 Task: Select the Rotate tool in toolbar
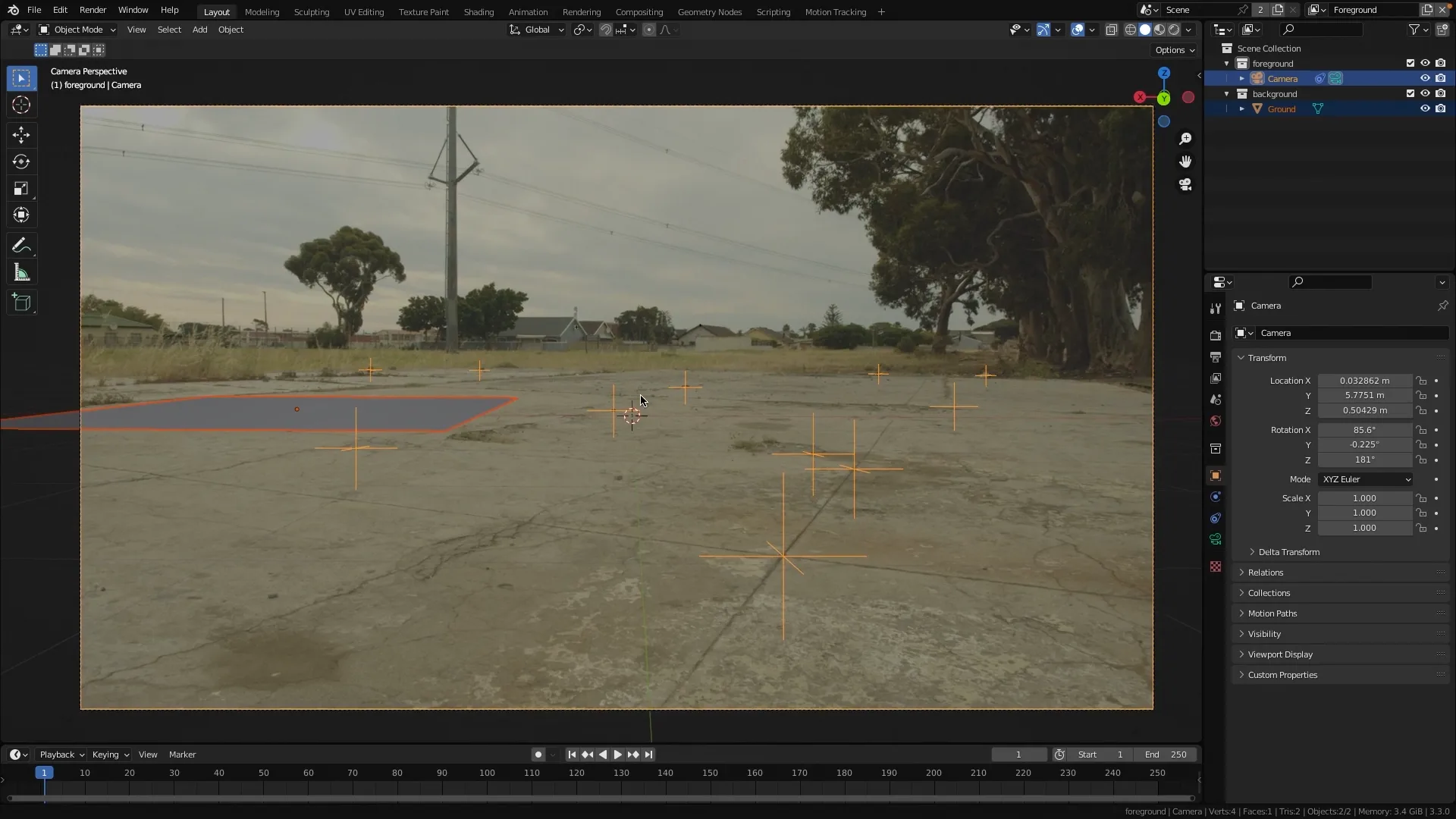pyautogui.click(x=21, y=162)
